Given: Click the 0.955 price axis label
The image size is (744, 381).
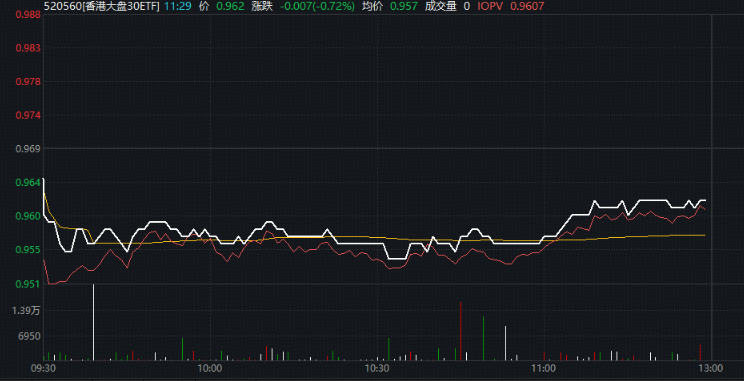Looking at the screenshot, I should pos(28,250).
